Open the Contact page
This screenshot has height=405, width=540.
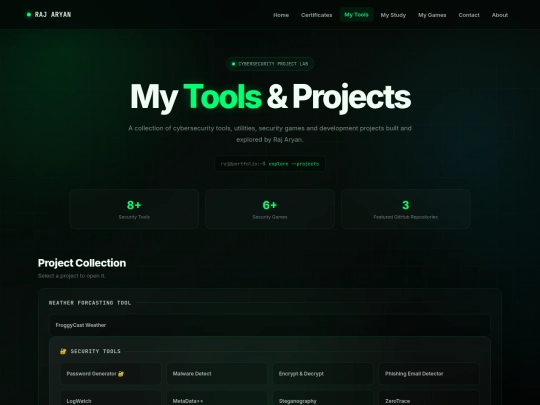(x=469, y=15)
